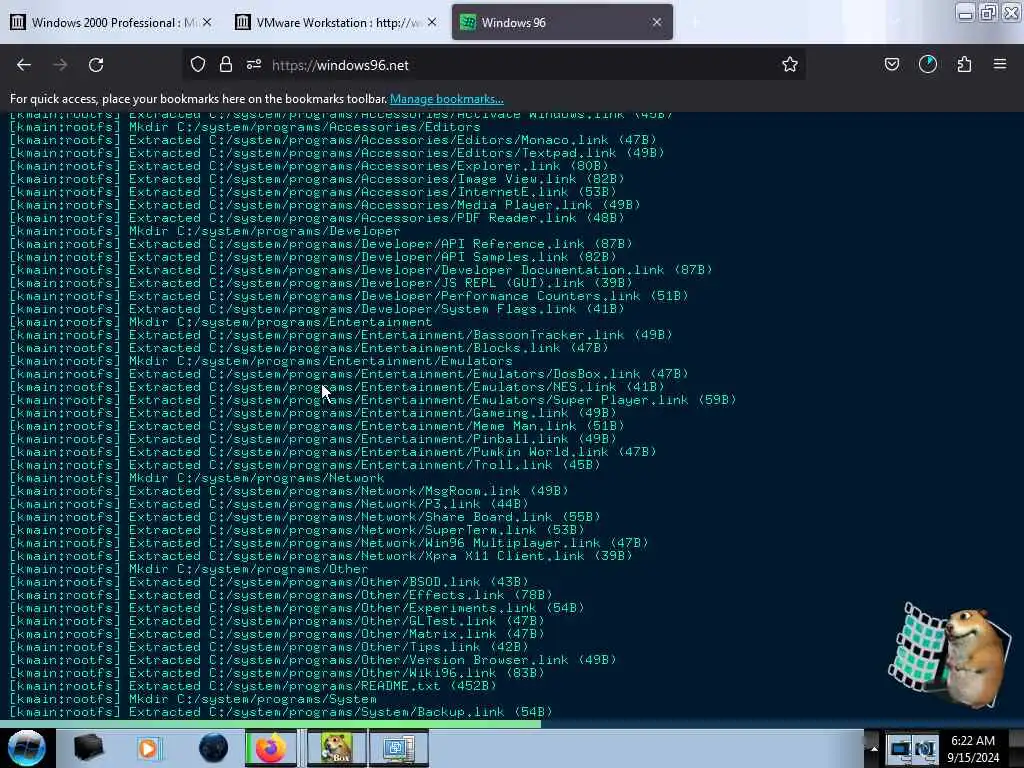The width and height of the screenshot is (1024, 768).
Task: Open the Windows Start orb
Action: coord(27,748)
